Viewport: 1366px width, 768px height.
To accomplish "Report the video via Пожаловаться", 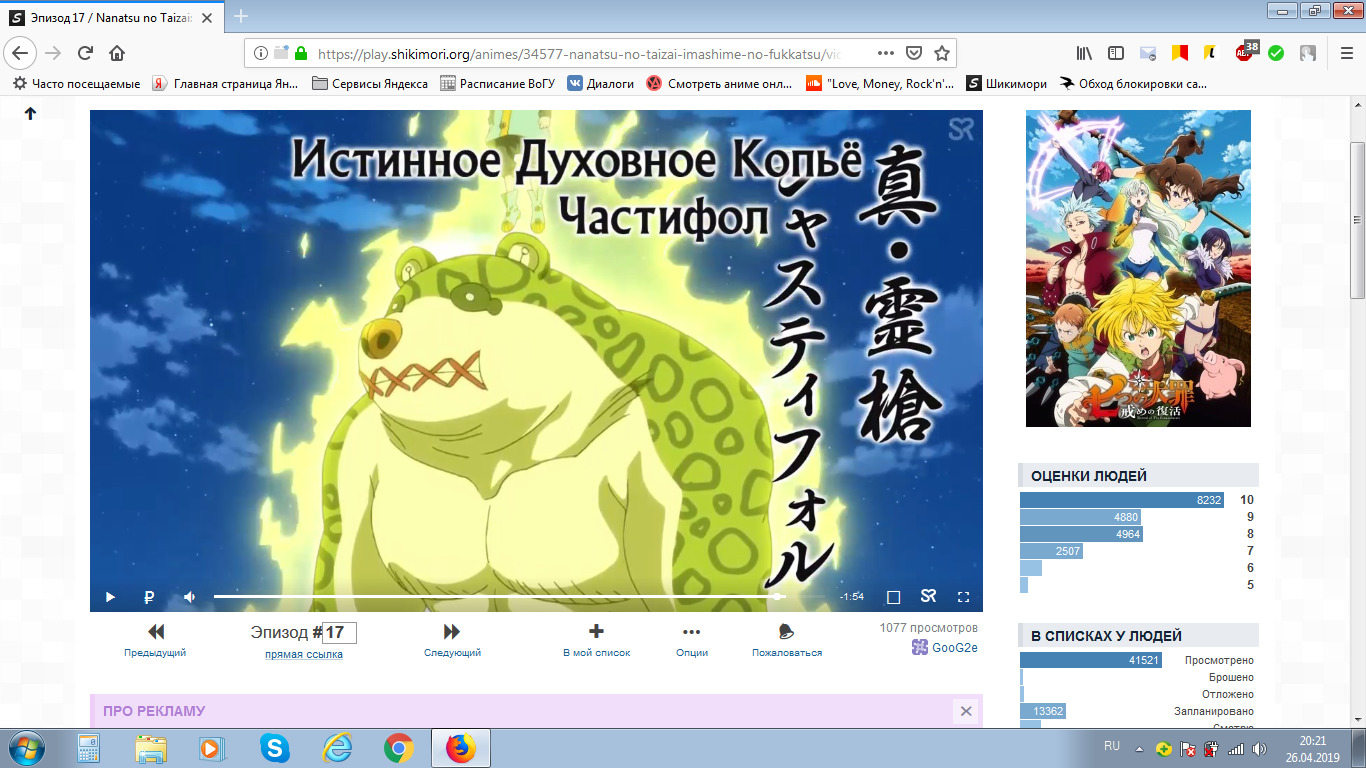I will [786, 640].
